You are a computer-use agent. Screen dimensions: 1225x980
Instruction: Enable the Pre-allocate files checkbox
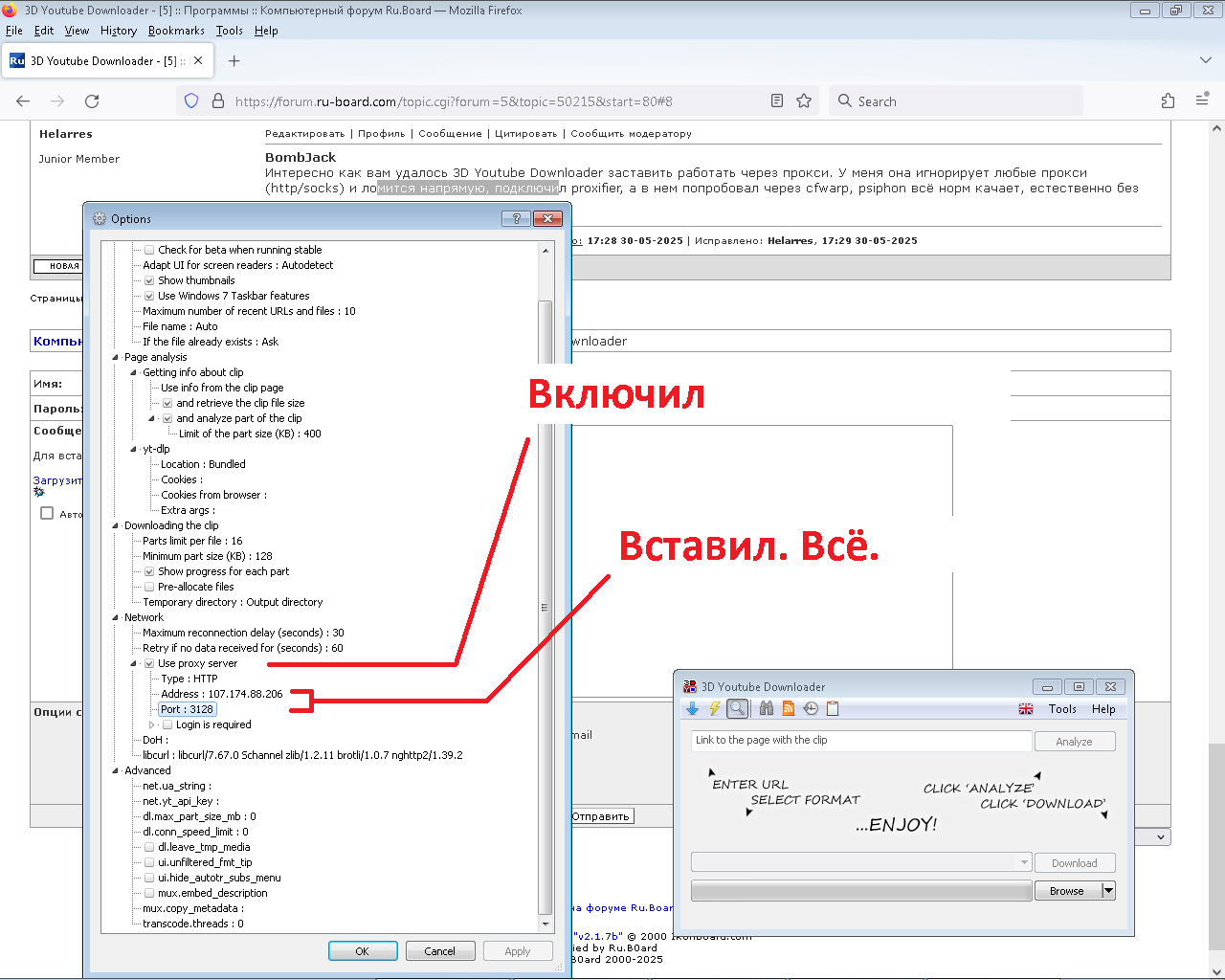[x=149, y=587]
